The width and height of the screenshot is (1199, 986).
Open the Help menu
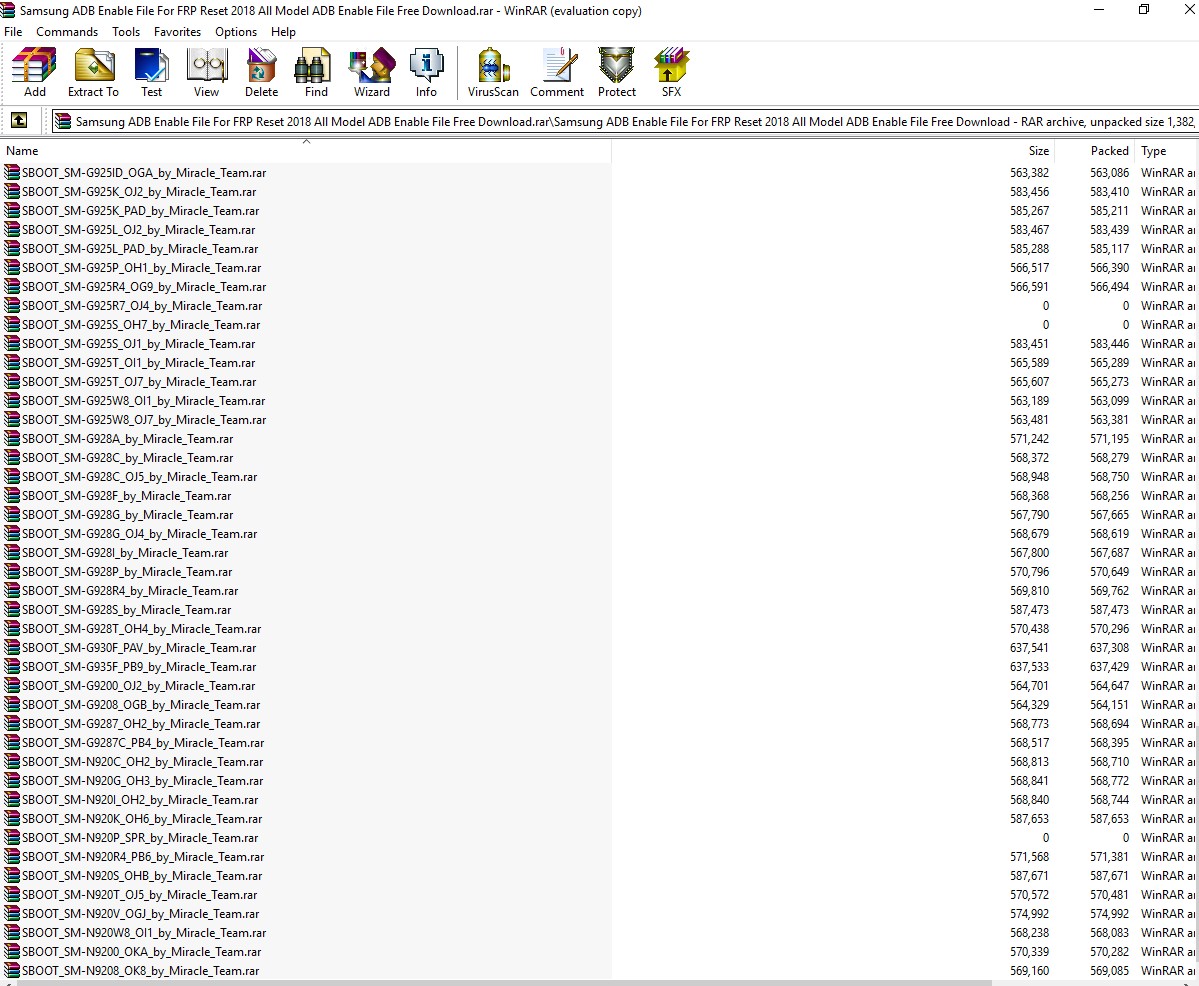[x=283, y=31]
